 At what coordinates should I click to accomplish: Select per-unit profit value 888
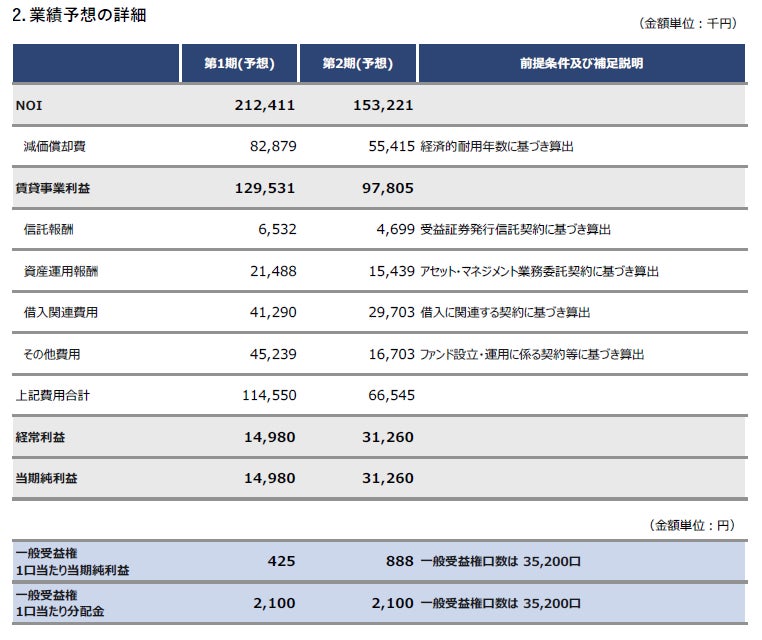point(399,562)
